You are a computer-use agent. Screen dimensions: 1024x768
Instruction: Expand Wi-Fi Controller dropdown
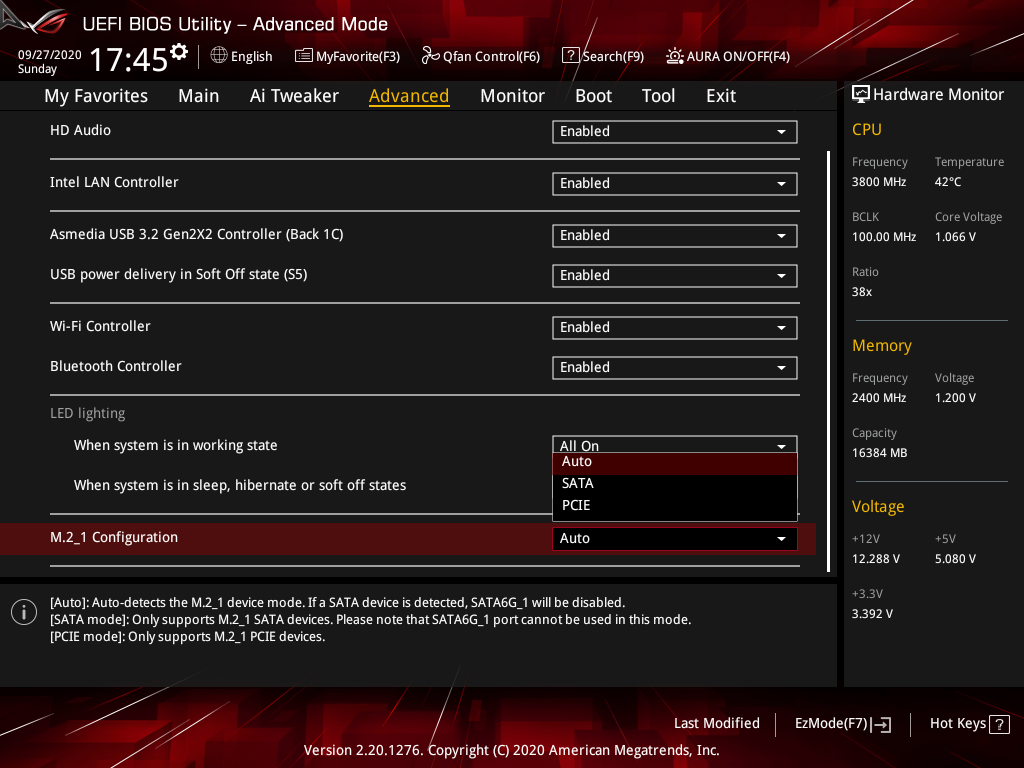pos(675,328)
